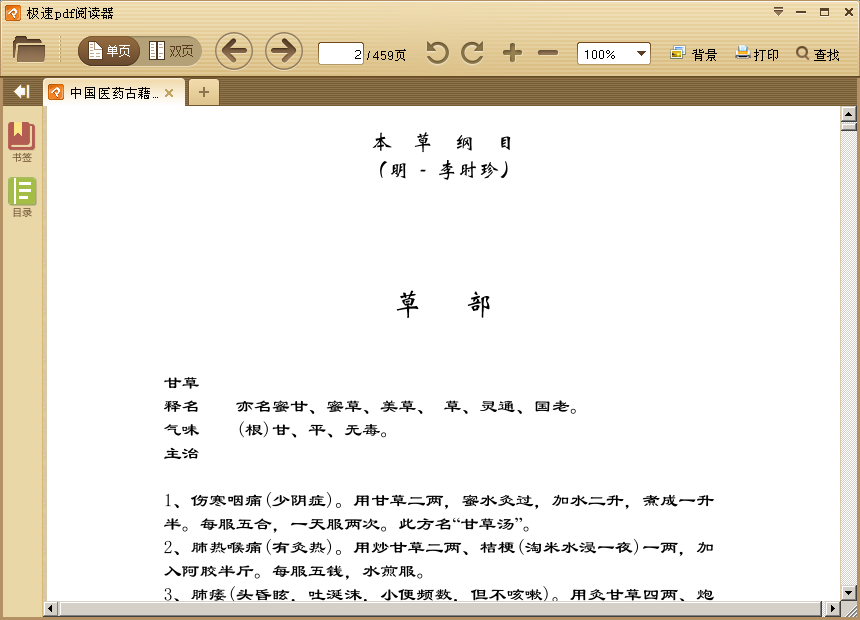860x620 pixels.
Task: Select 100% in the zoom combo box
Action: 604,53
